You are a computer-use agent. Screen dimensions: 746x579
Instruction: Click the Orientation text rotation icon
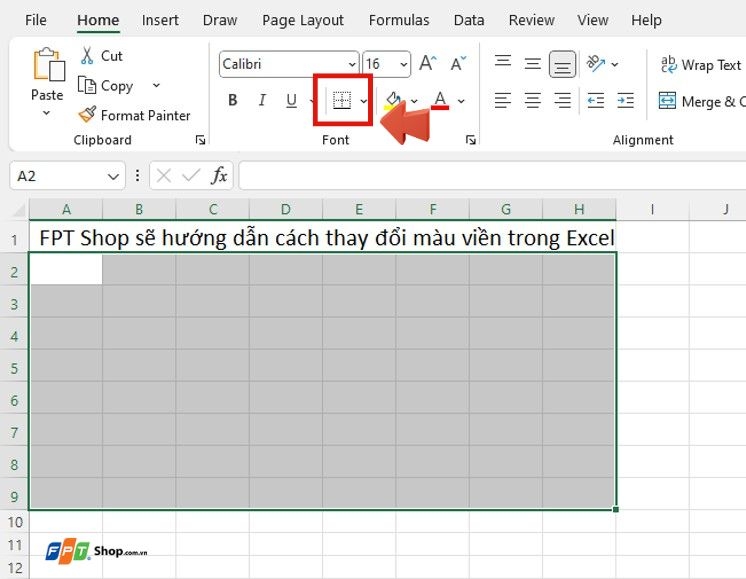[x=596, y=63]
